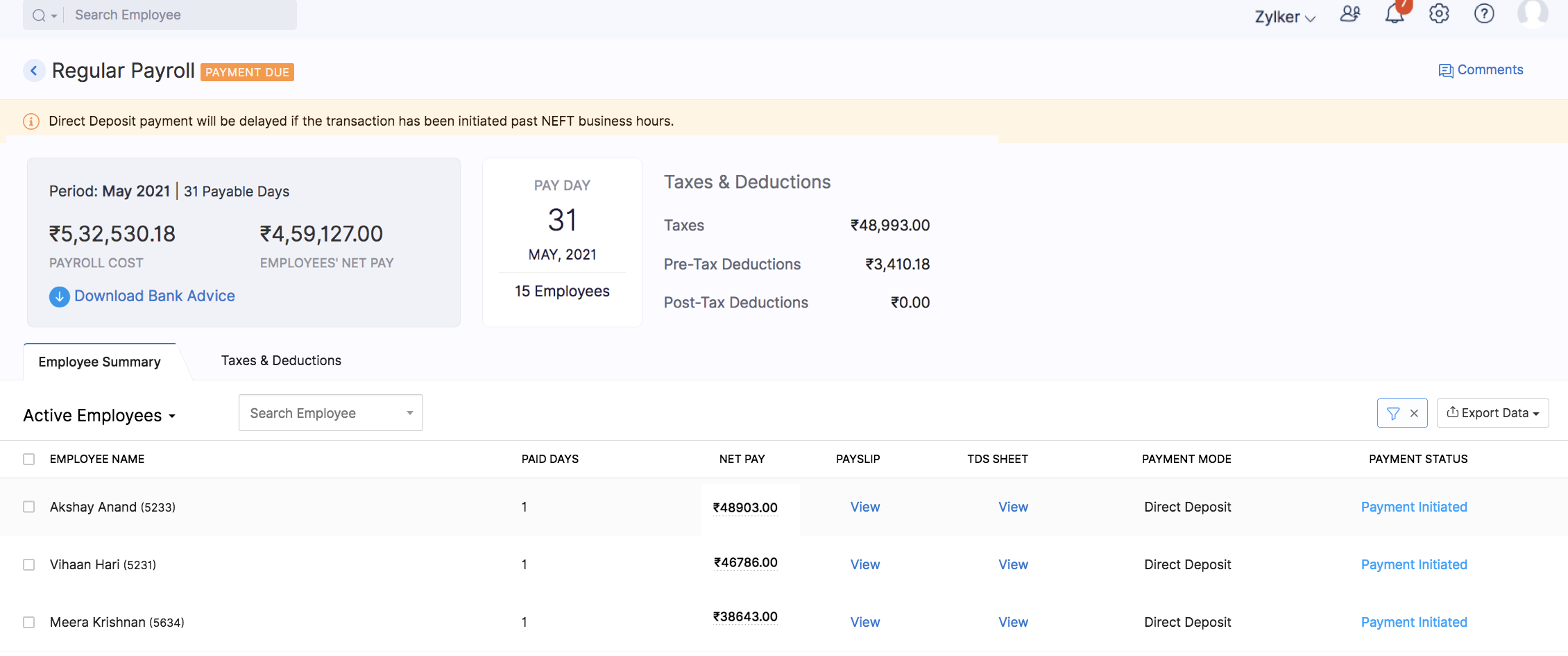Expand the Zylker organization switcher
Image resolution: width=1568 pixels, height=656 pixels.
1284,17
